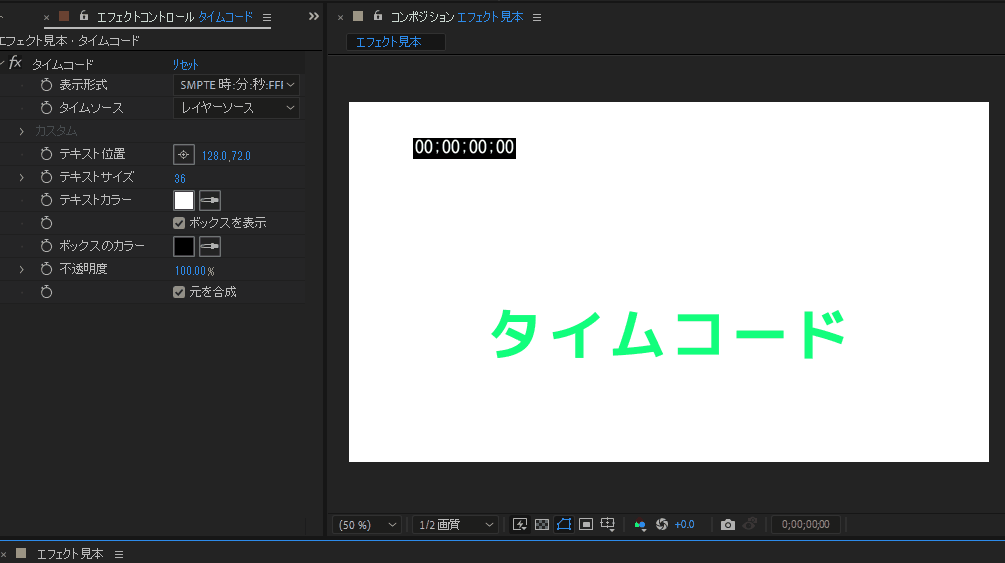Screen dimensions: 1005x563
Task: Toggle lock on コンポジション panel
Action: (378, 16)
